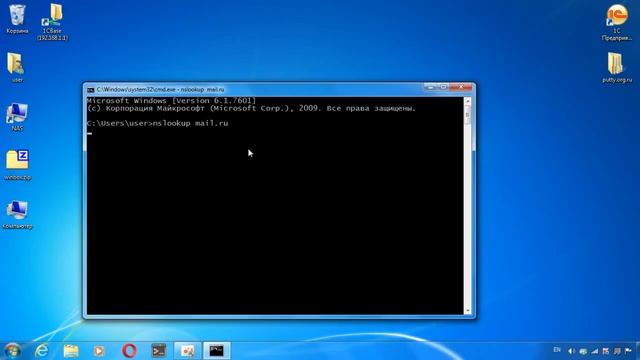Viewport: 640px width, 360px height.
Task: Open the EN language indicator
Action: [557, 350]
